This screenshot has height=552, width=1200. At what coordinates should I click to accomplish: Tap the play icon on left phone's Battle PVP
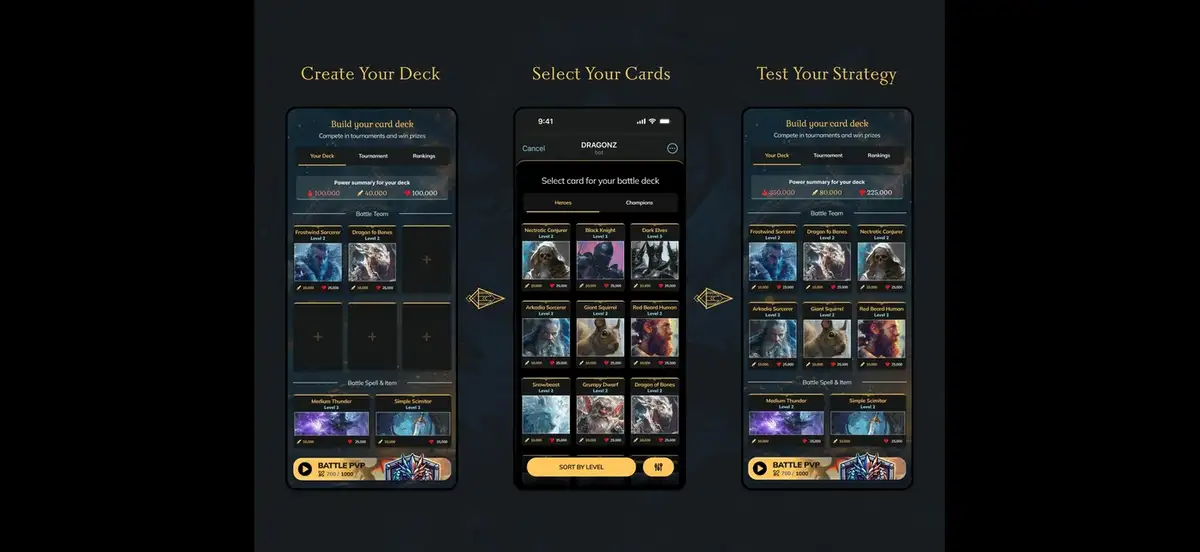[304, 468]
